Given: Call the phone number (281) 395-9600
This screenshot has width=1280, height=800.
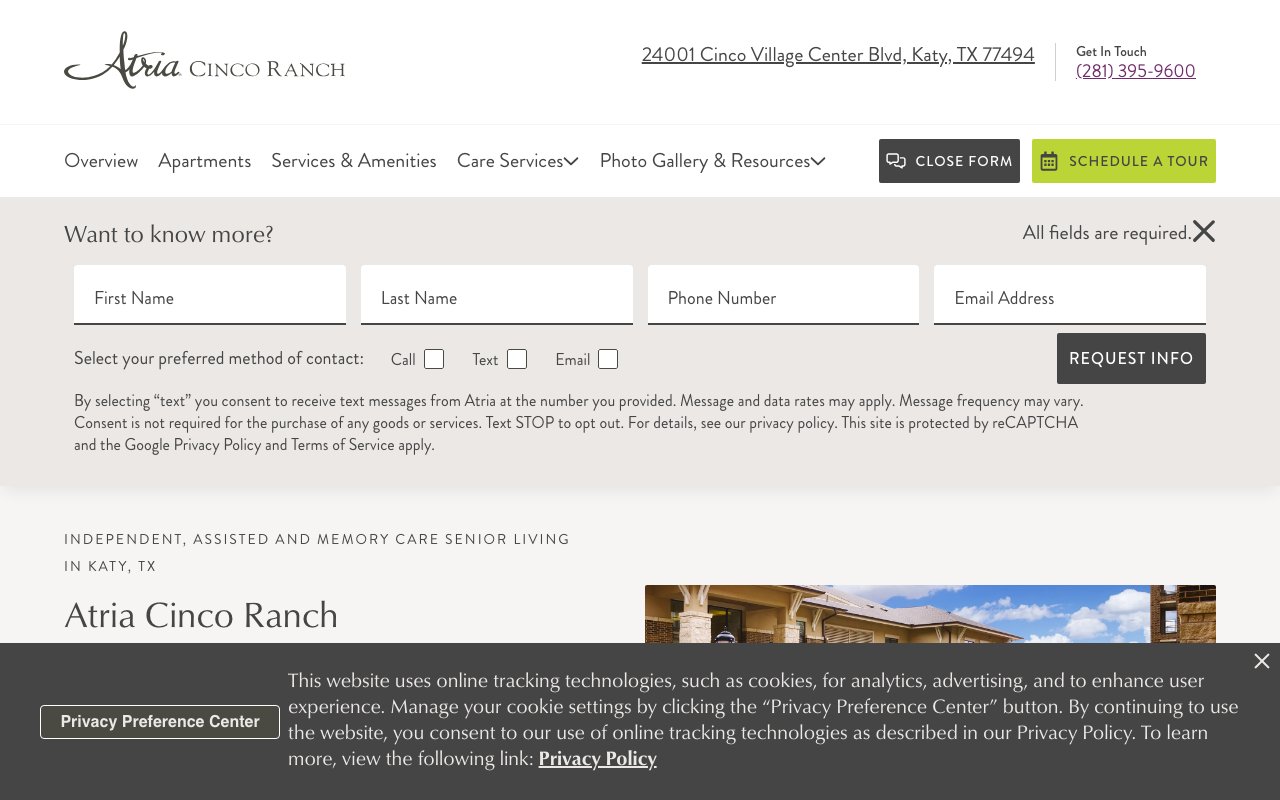Looking at the screenshot, I should click(1136, 71).
